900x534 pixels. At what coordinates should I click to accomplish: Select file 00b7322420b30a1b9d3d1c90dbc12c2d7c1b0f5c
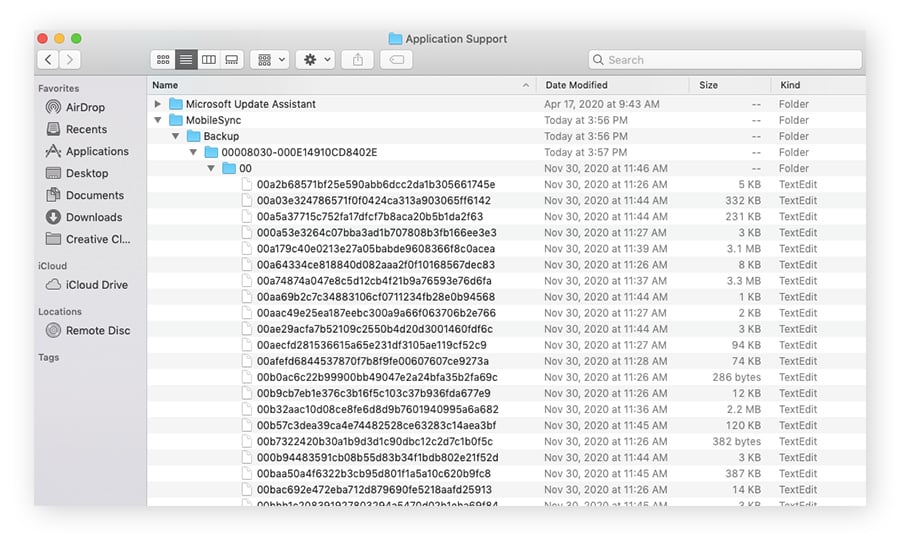pos(375,442)
